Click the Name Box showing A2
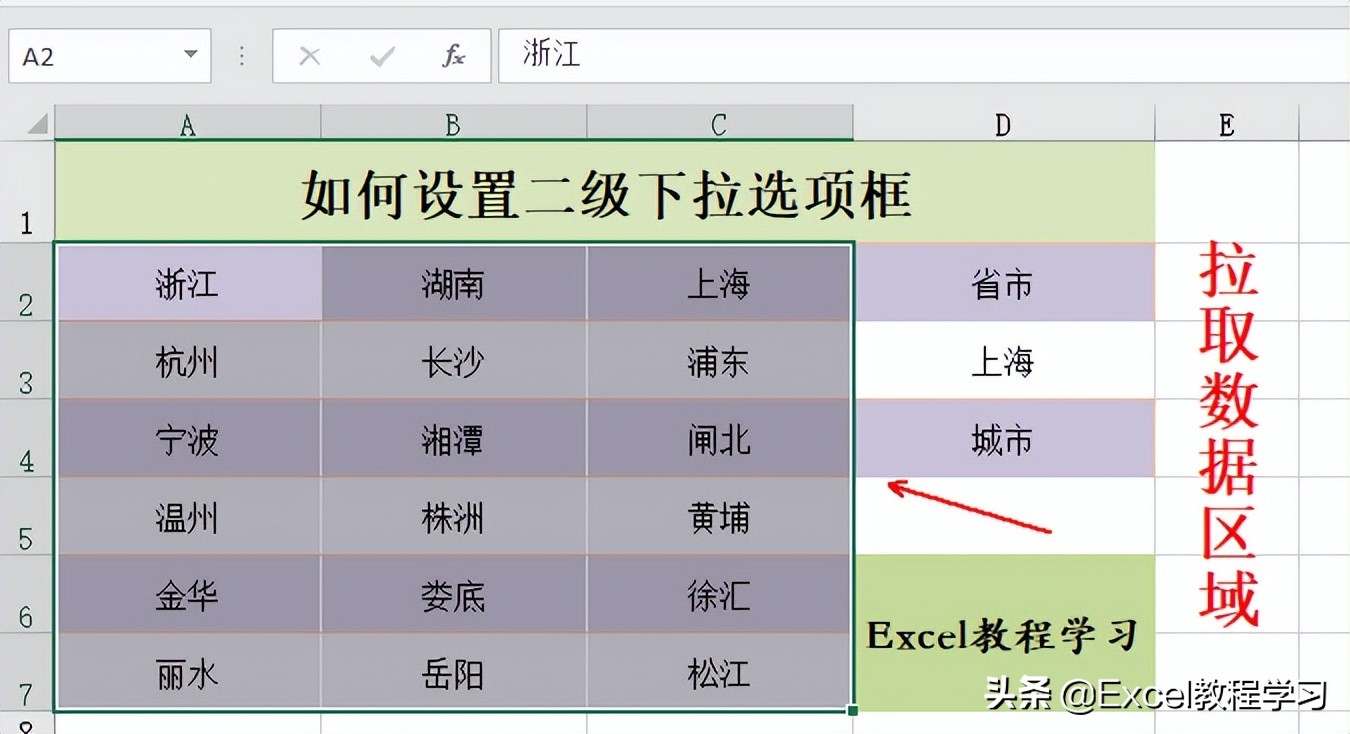Viewport: 1350px width, 734px height. [x=110, y=55]
